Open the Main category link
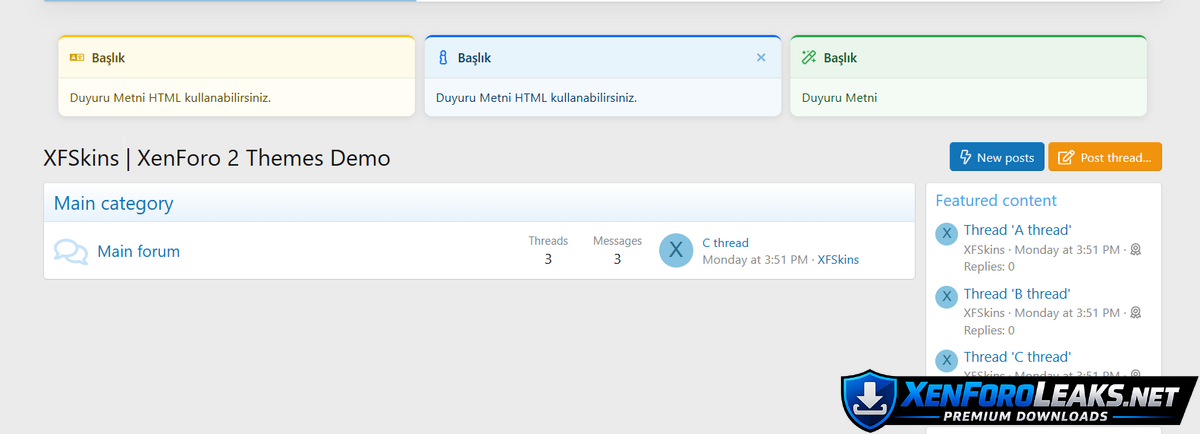The image size is (1200, 434). (113, 203)
